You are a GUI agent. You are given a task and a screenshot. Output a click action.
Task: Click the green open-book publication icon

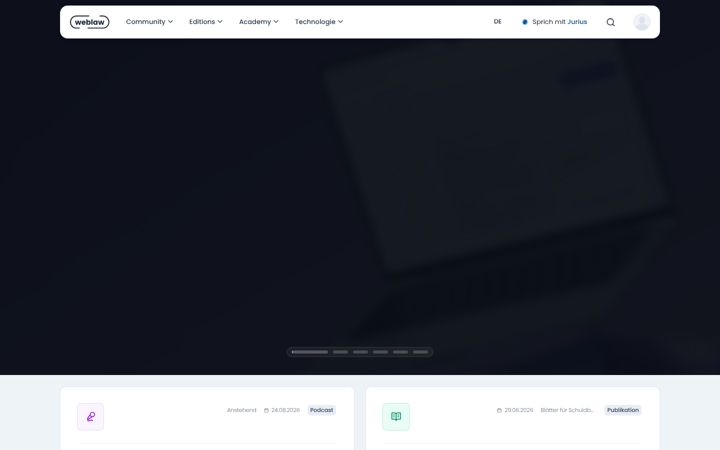click(x=396, y=416)
